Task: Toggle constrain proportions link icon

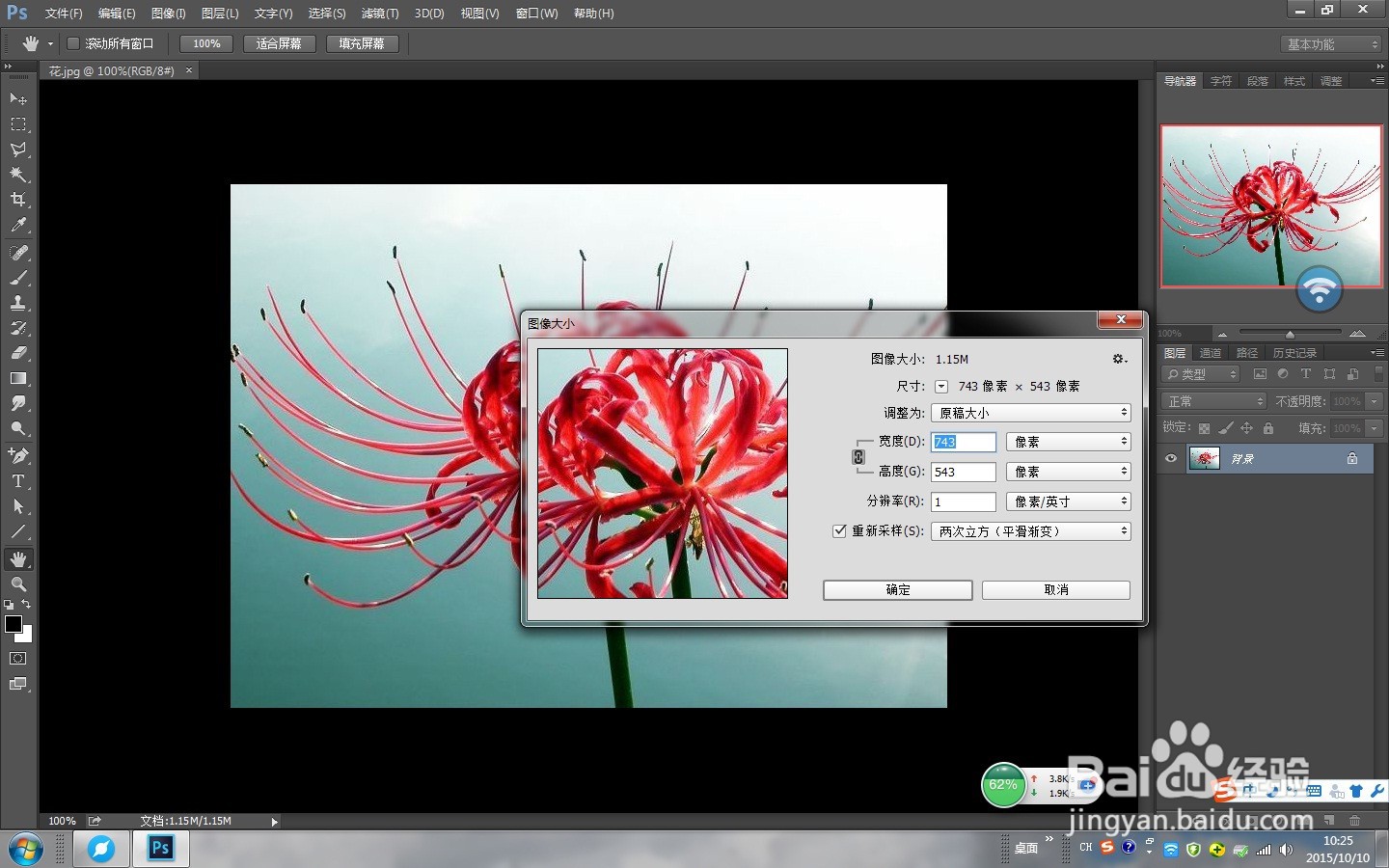Action: pos(858,456)
